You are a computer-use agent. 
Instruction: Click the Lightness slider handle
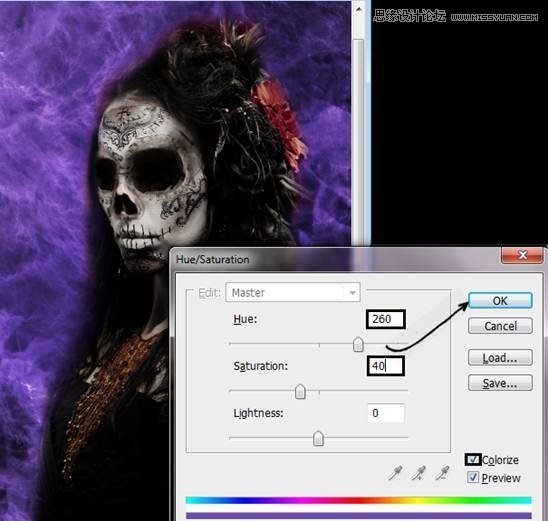318,439
